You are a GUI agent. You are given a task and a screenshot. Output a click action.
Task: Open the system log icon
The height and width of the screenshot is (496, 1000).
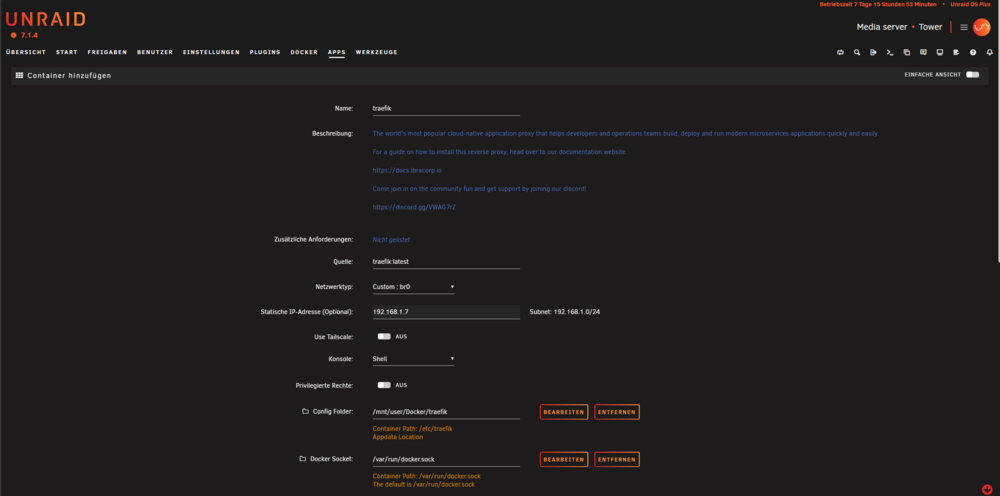[x=957, y=52]
